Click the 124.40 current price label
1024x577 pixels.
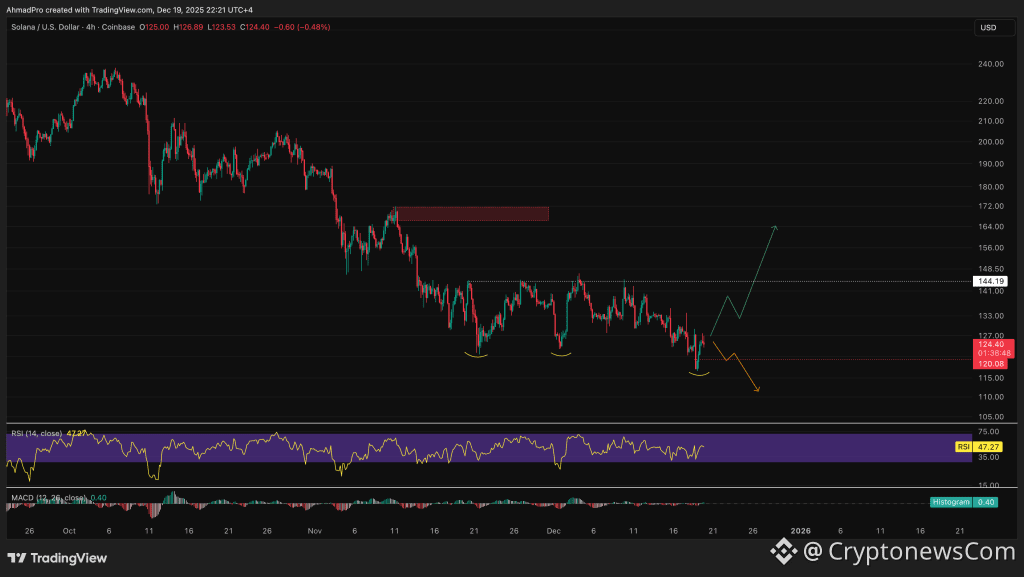[x=993, y=344]
